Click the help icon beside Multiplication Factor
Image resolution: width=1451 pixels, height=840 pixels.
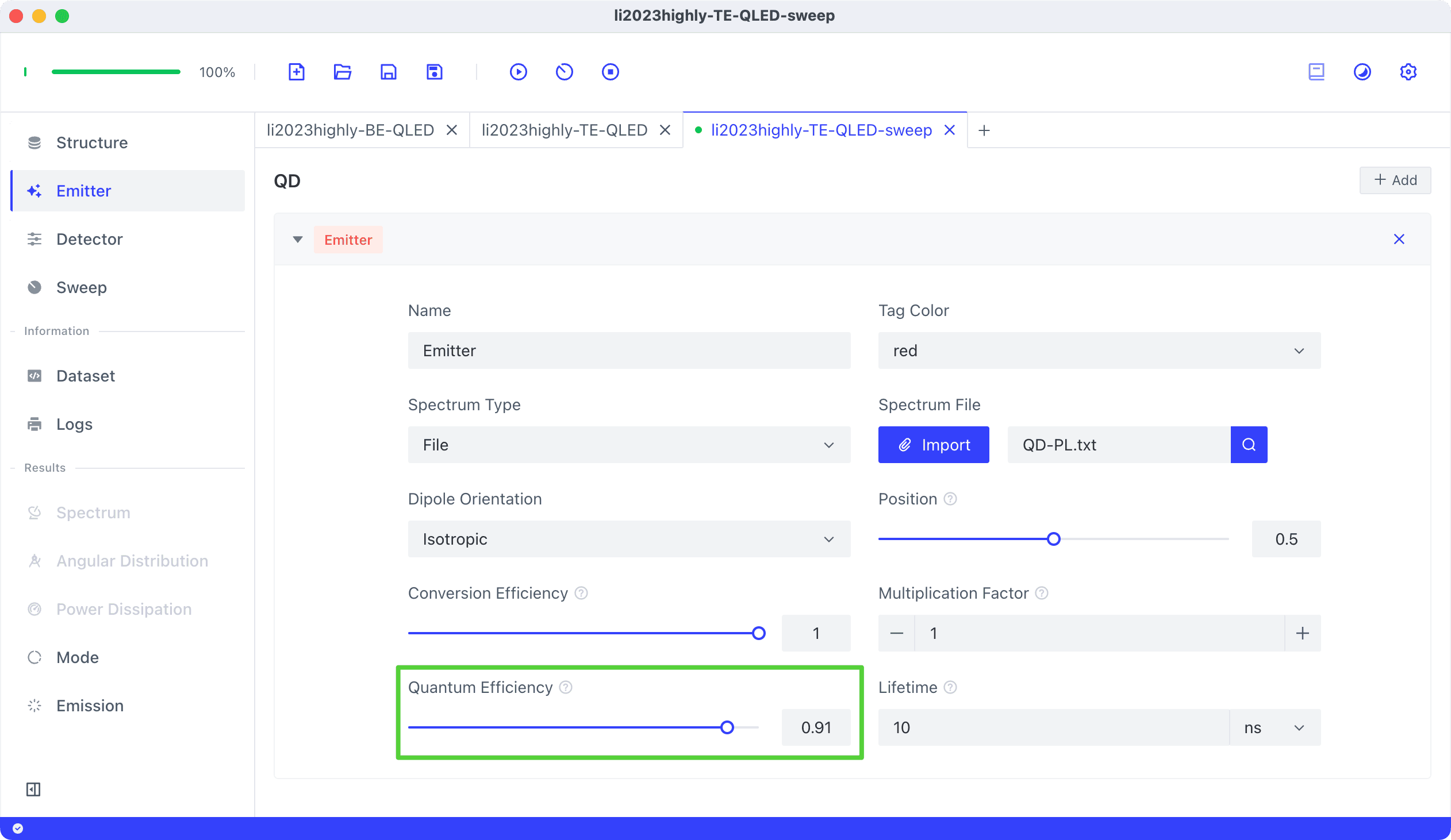(1042, 593)
